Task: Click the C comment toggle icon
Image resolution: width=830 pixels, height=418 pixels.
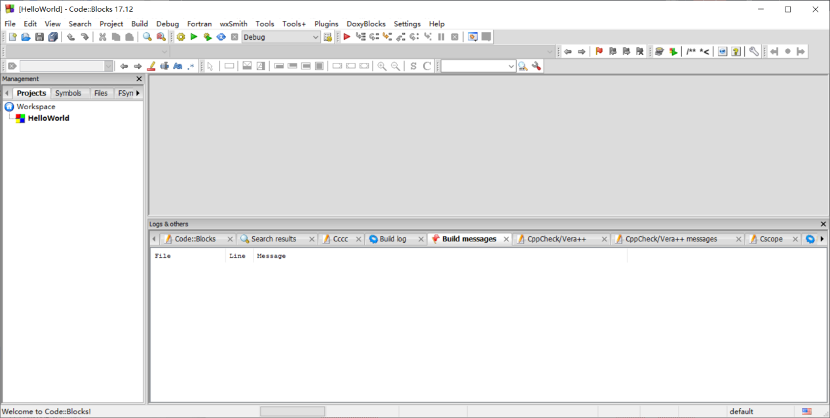Action: click(427, 66)
